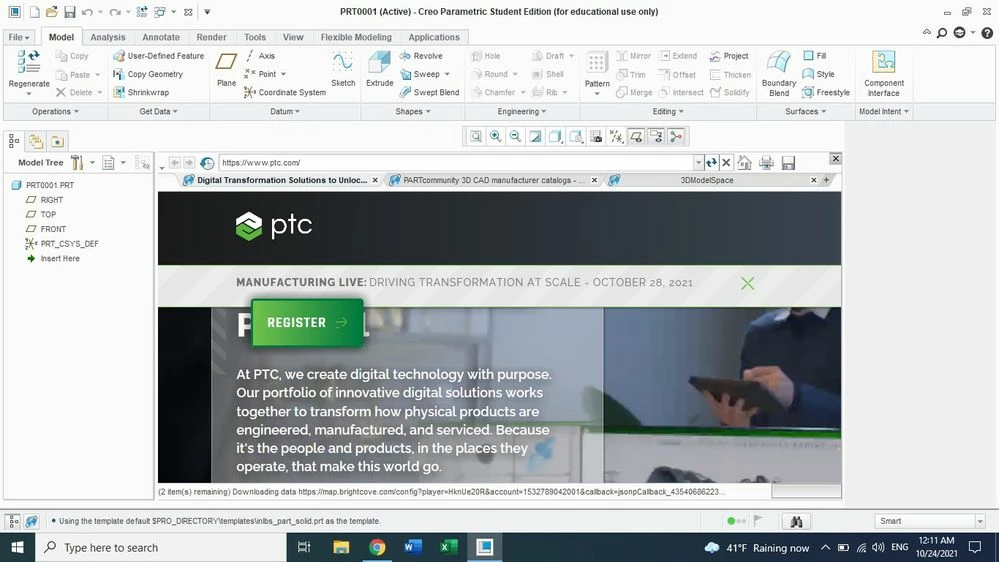Image resolution: width=999 pixels, height=562 pixels.
Task: Switch to the Annotate tab
Action: pyautogui.click(x=161, y=37)
